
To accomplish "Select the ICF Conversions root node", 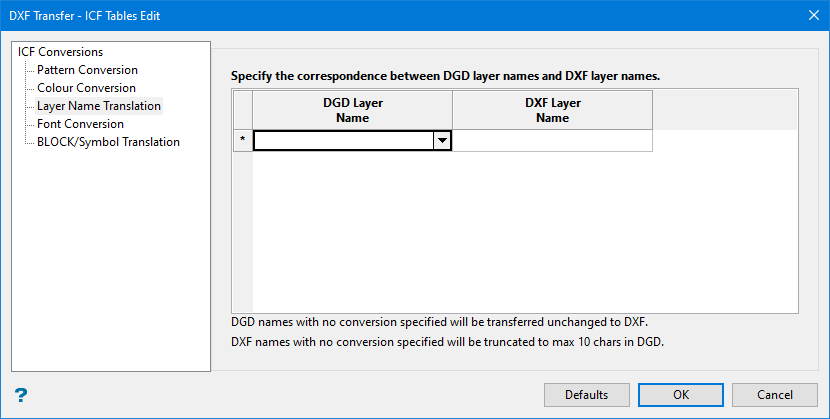I will coord(60,52).
